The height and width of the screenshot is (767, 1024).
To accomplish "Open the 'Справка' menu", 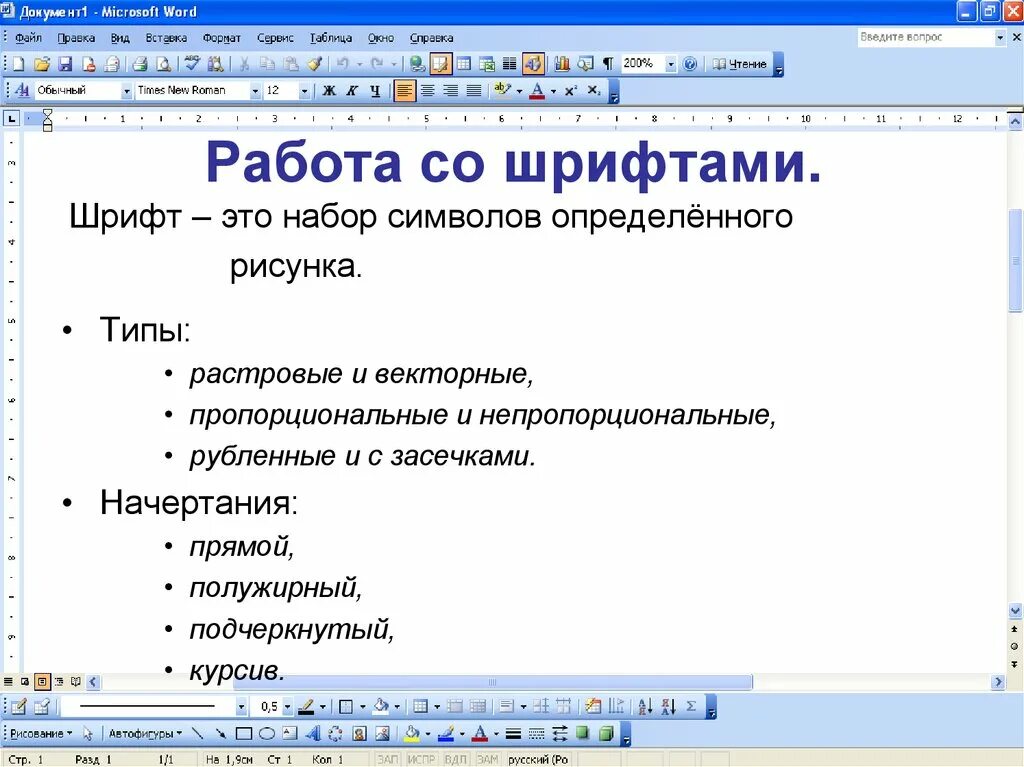I will [431, 38].
